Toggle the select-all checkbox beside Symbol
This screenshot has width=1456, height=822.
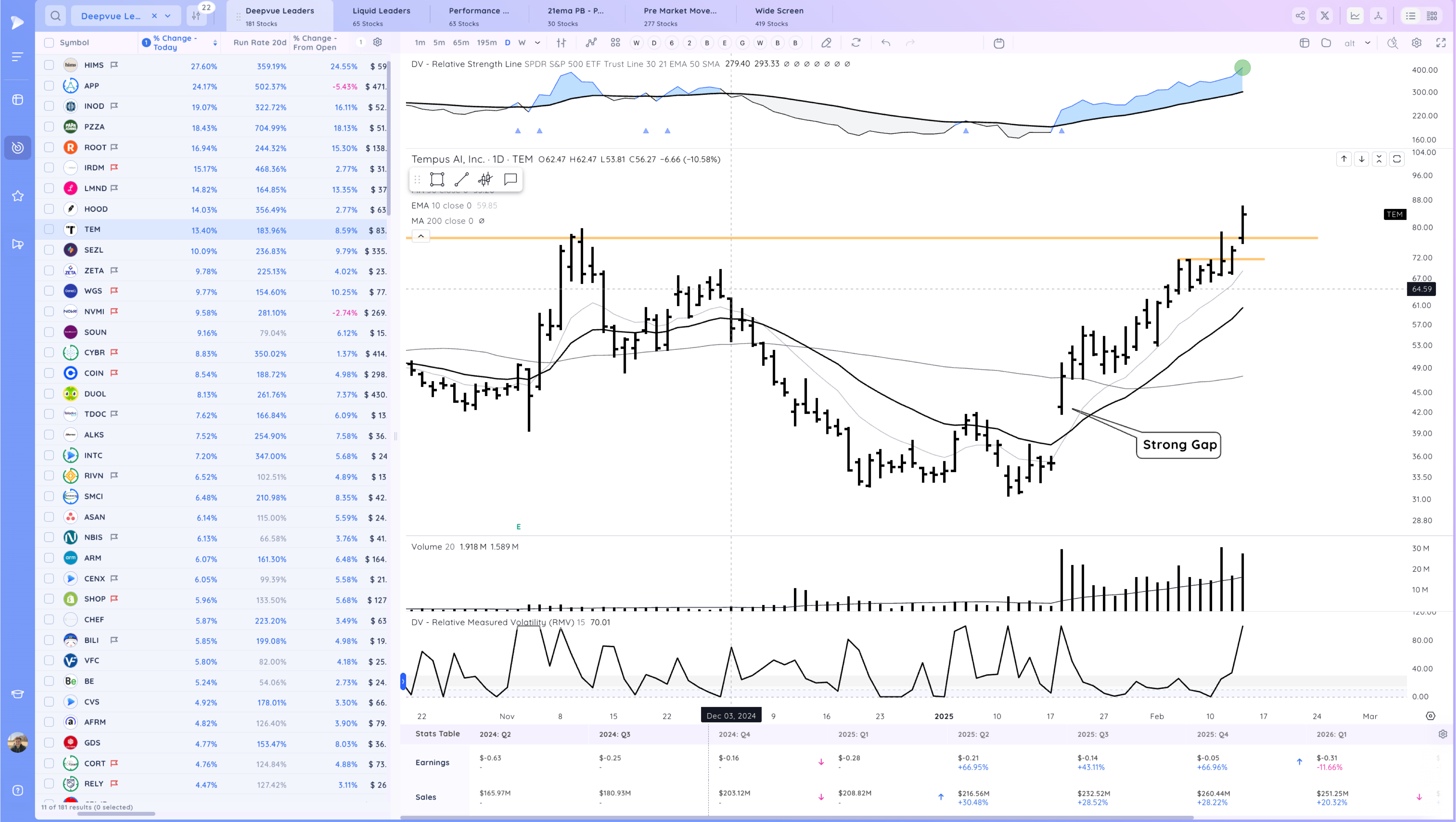tap(49, 42)
